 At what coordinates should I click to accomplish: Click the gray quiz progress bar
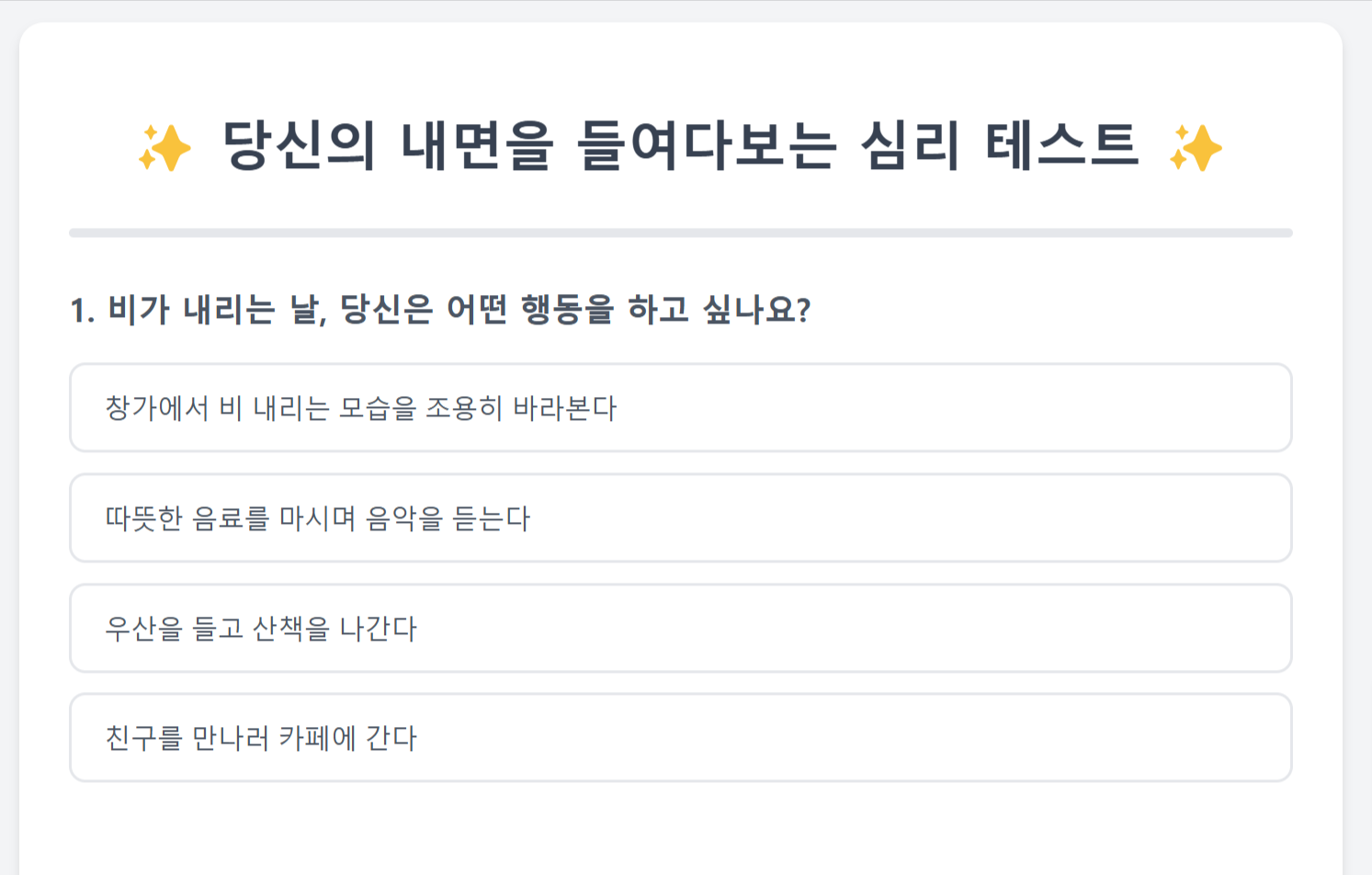(x=680, y=233)
